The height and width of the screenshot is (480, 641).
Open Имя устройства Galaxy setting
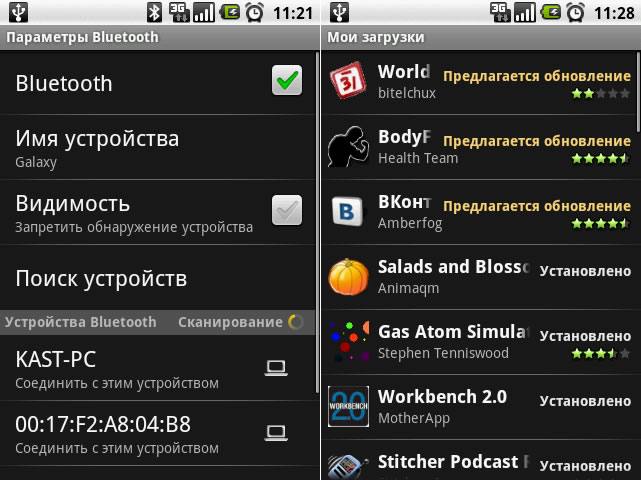[x=158, y=148]
